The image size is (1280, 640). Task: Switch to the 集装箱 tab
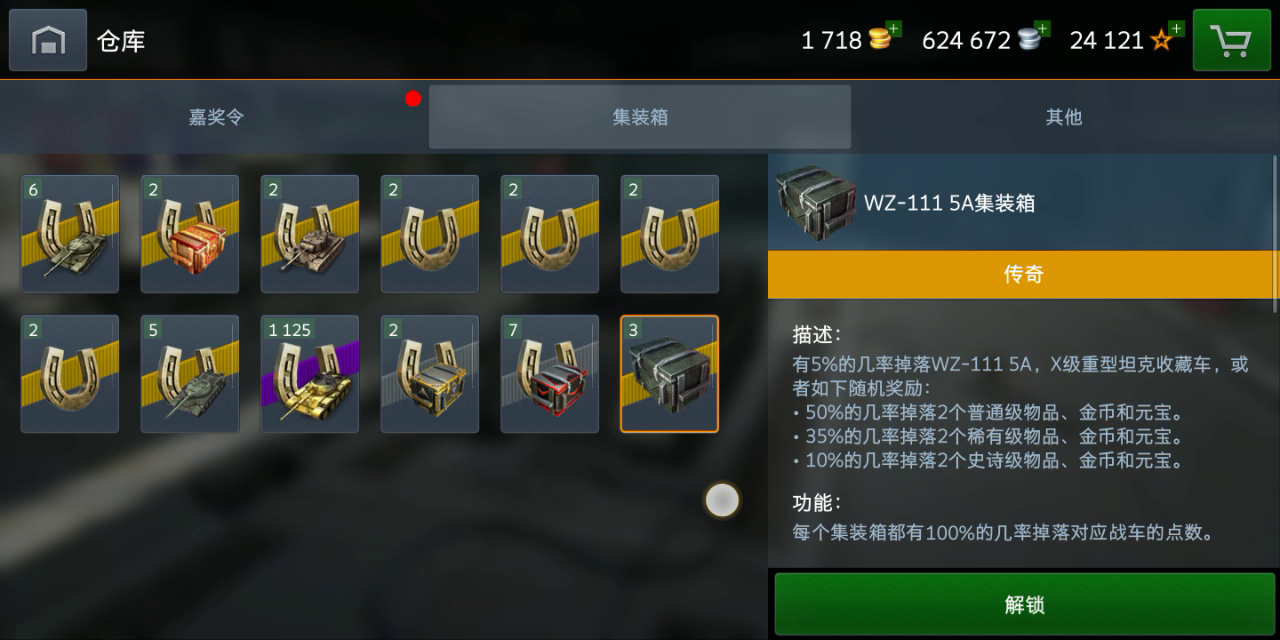640,117
